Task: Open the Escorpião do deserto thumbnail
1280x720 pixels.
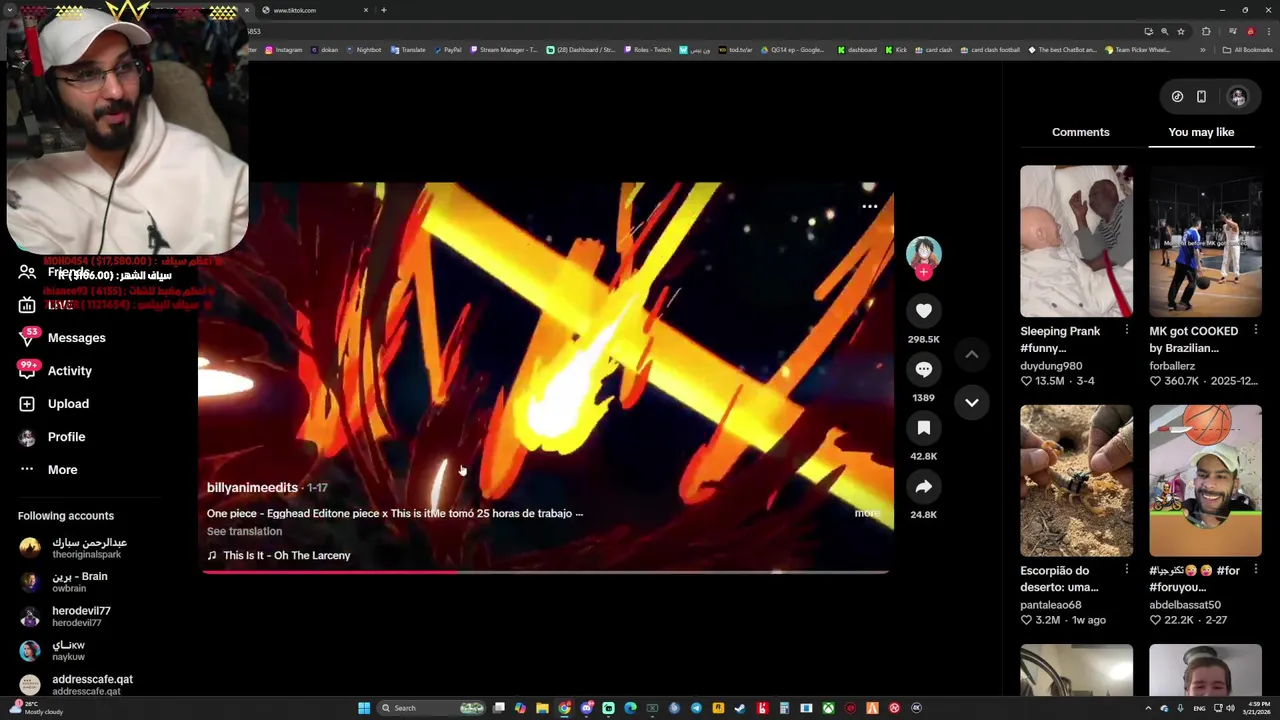Action: [1076, 480]
